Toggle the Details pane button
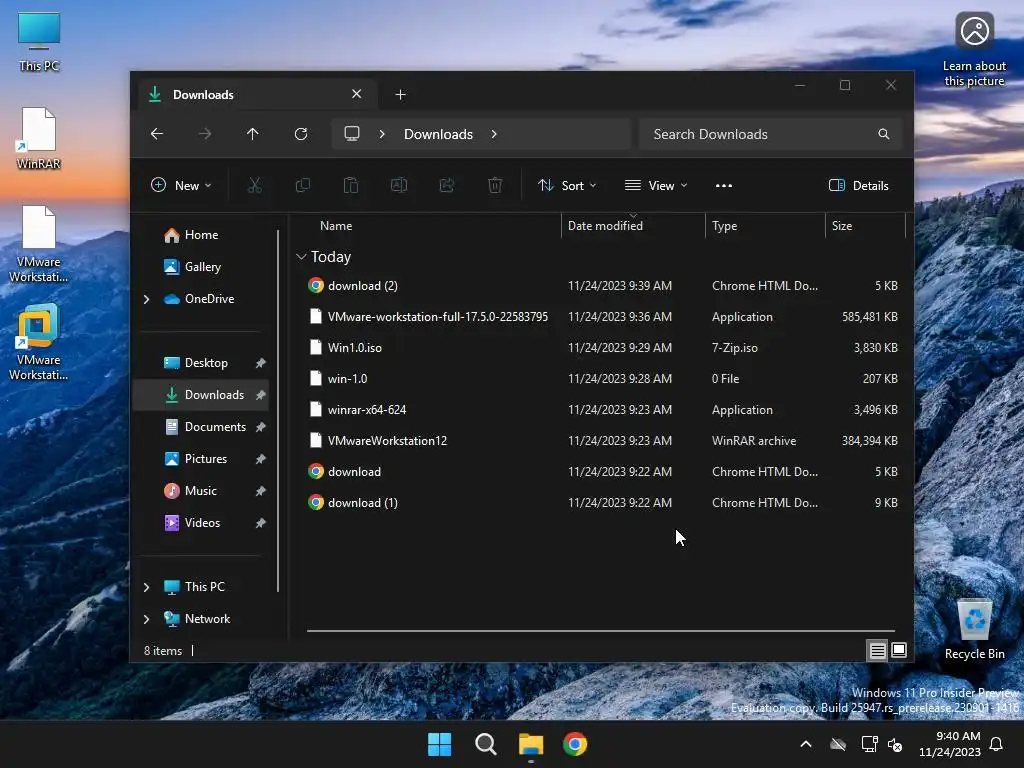This screenshot has width=1024, height=768. (859, 185)
